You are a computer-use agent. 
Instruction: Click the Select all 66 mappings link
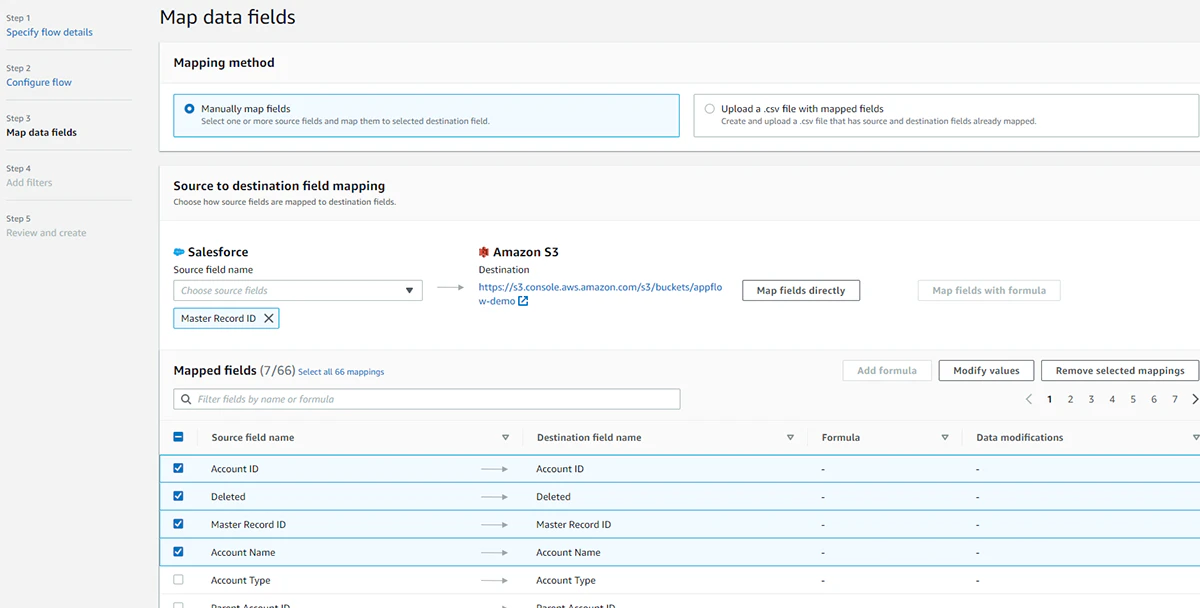pyautogui.click(x=341, y=371)
